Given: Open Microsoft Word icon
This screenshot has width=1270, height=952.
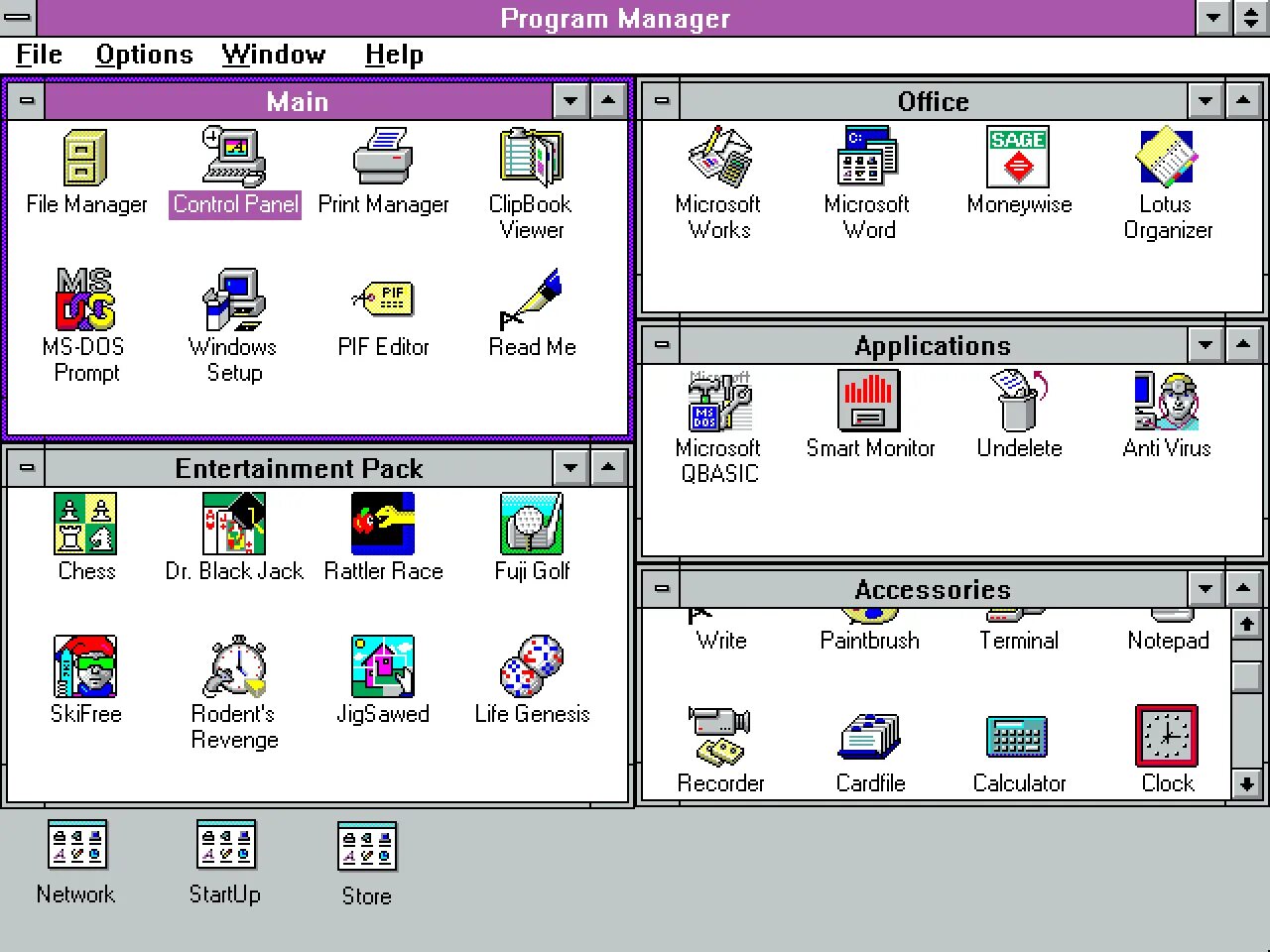Looking at the screenshot, I should click(x=869, y=157).
